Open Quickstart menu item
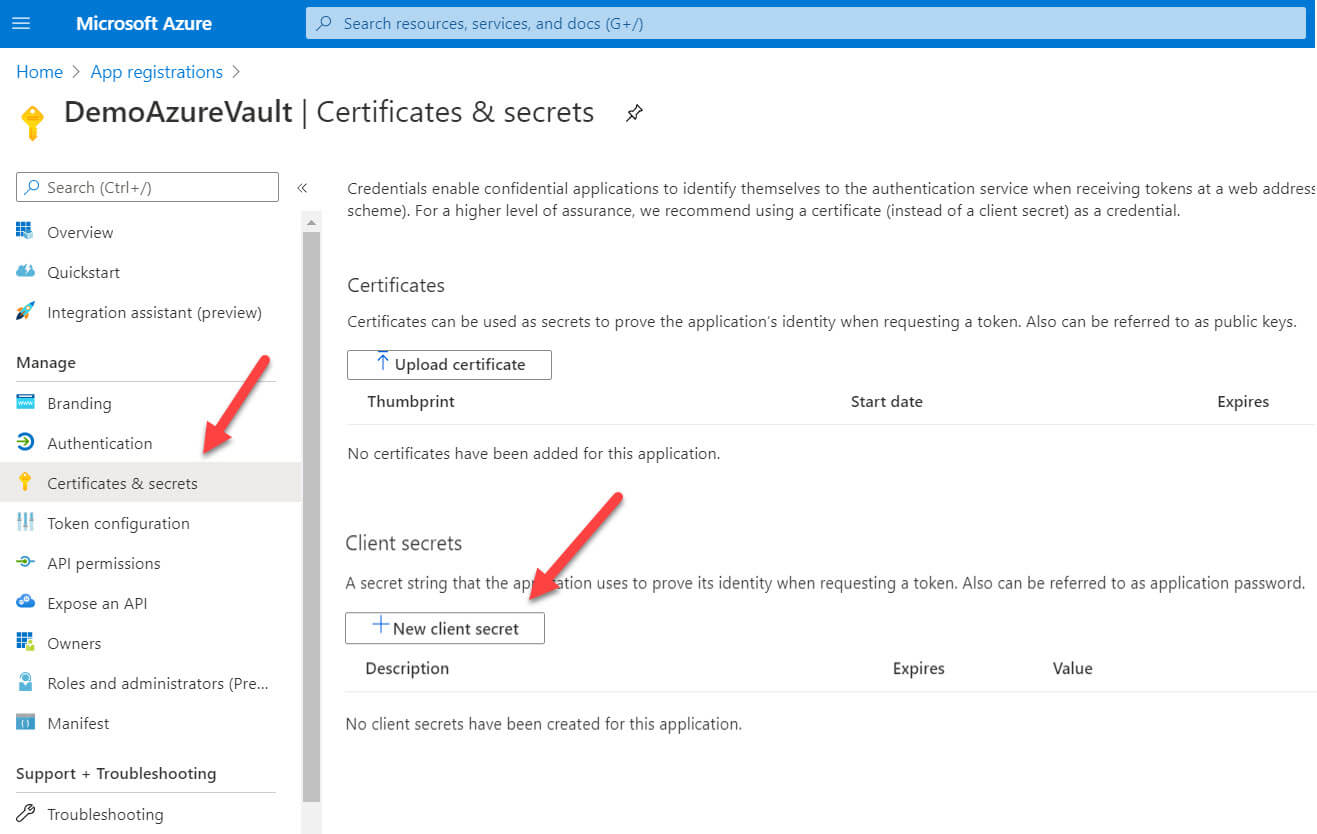The height and width of the screenshot is (834, 1317). pos(83,272)
